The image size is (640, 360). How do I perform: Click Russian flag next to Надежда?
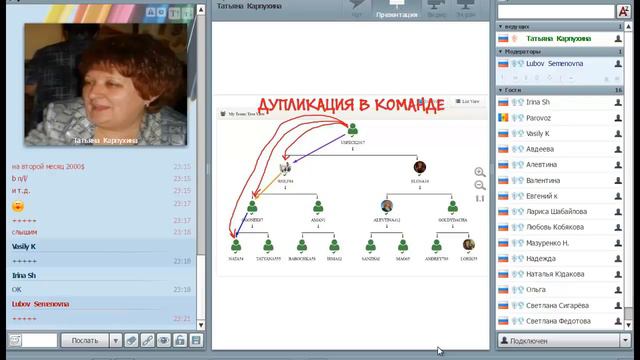pos(503,259)
